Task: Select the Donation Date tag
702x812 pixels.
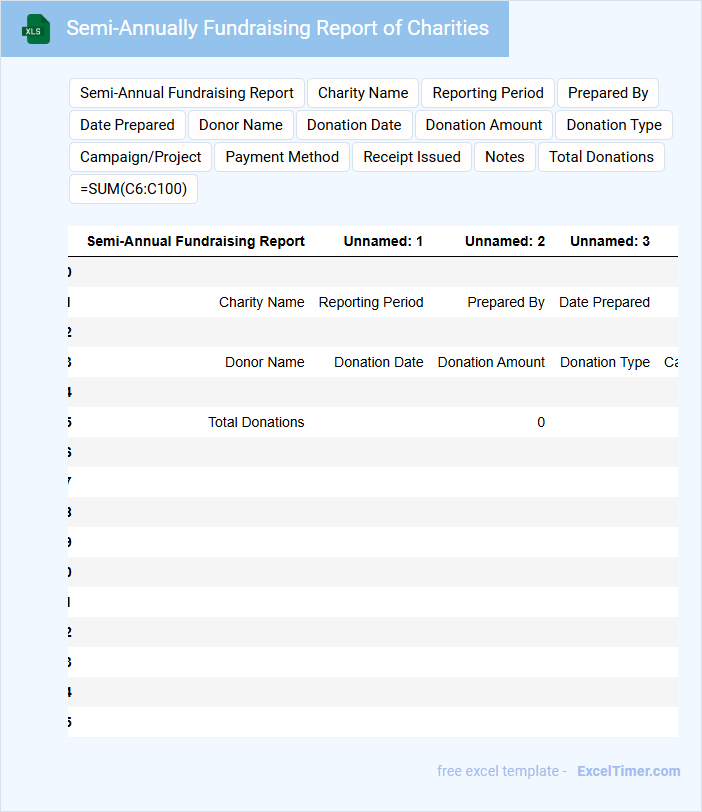Action: pos(354,125)
